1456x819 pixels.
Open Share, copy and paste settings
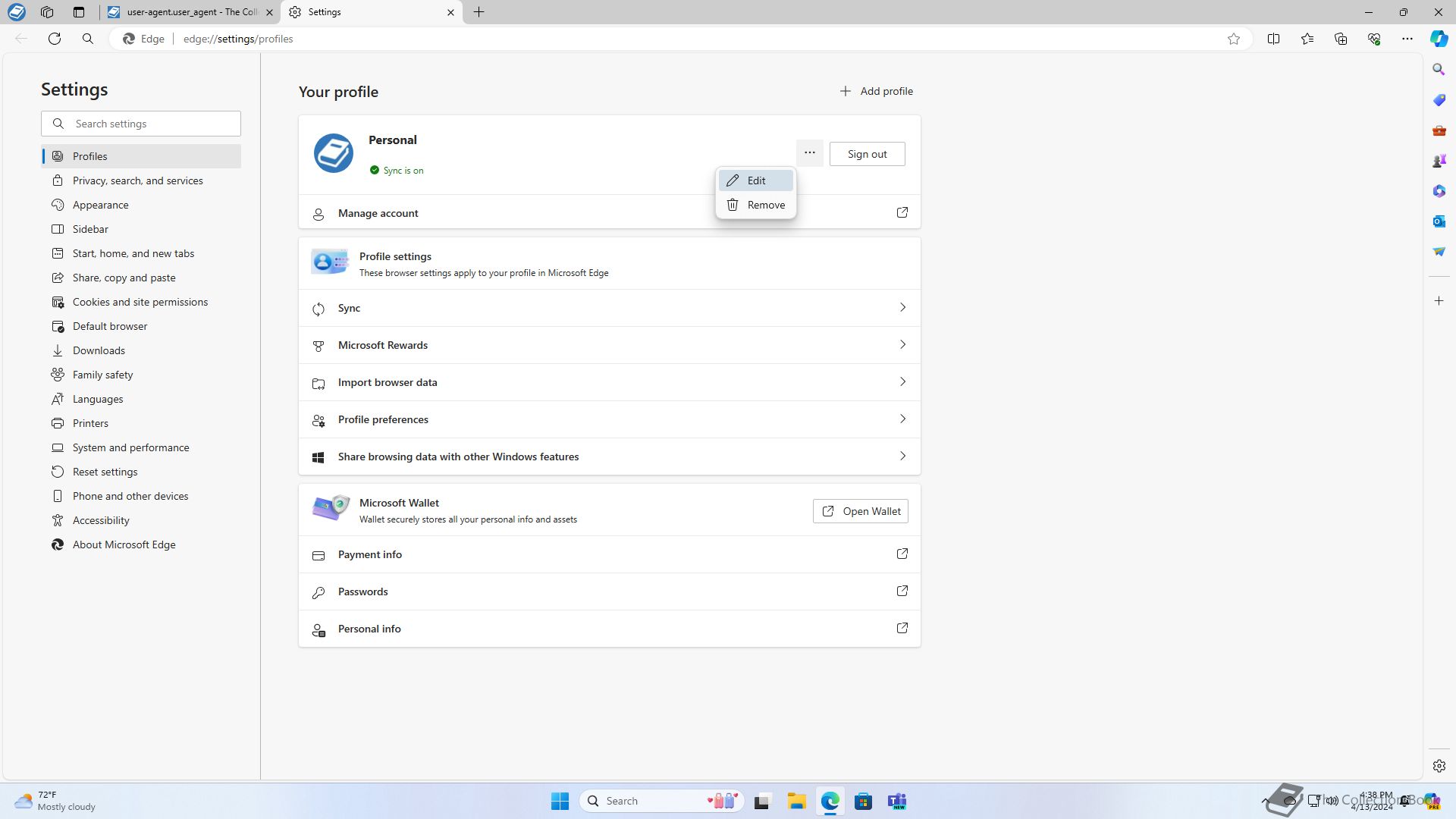click(x=141, y=278)
